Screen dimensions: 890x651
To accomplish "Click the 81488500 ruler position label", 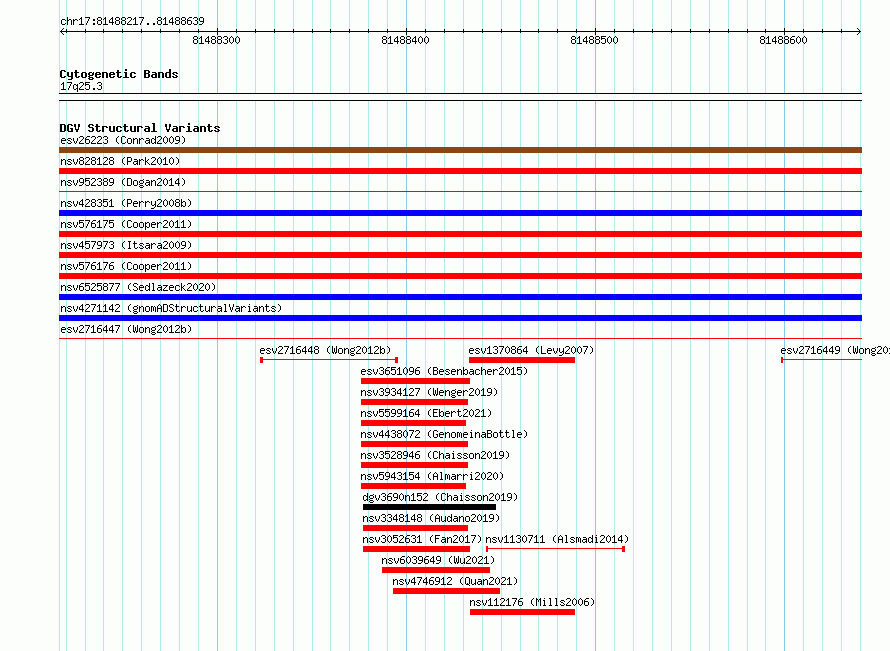I will tap(594, 40).
